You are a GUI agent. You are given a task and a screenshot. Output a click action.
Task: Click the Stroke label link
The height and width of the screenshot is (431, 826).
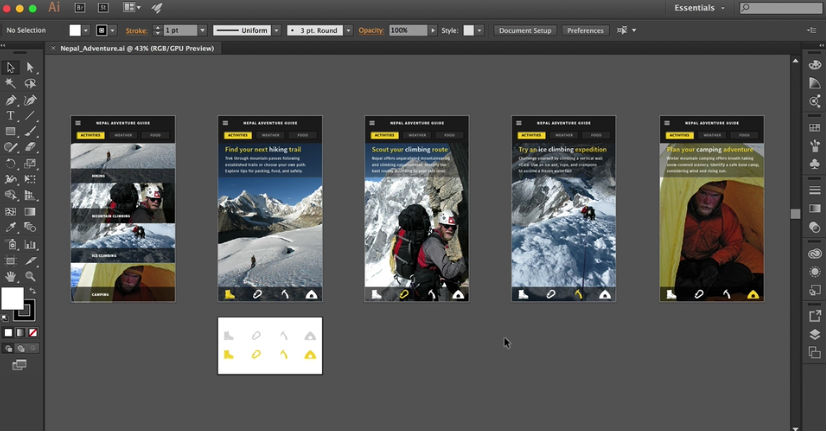(x=136, y=31)
